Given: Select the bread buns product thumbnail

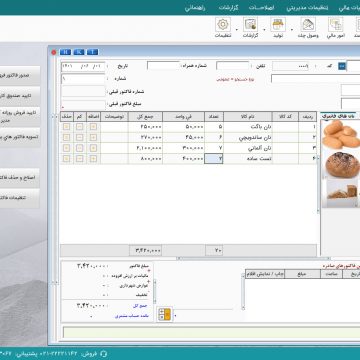Looking at the screenshot, I should pos(340,134).
